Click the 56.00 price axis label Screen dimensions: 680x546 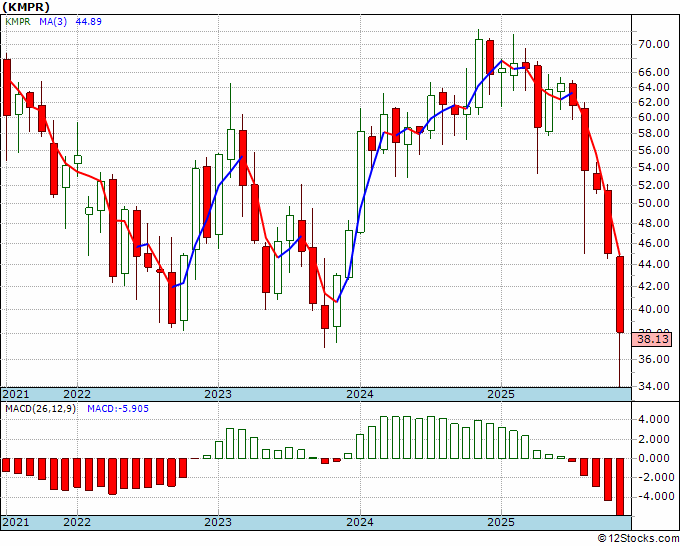[x=653, y=150]
